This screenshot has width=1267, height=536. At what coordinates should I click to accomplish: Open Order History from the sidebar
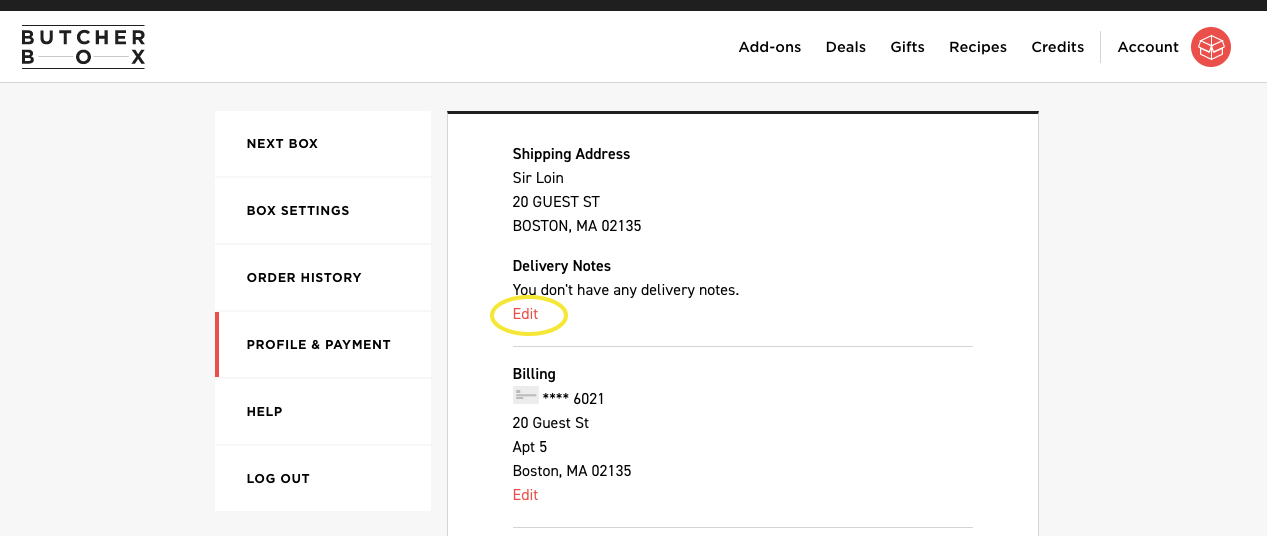click(304, 278)
